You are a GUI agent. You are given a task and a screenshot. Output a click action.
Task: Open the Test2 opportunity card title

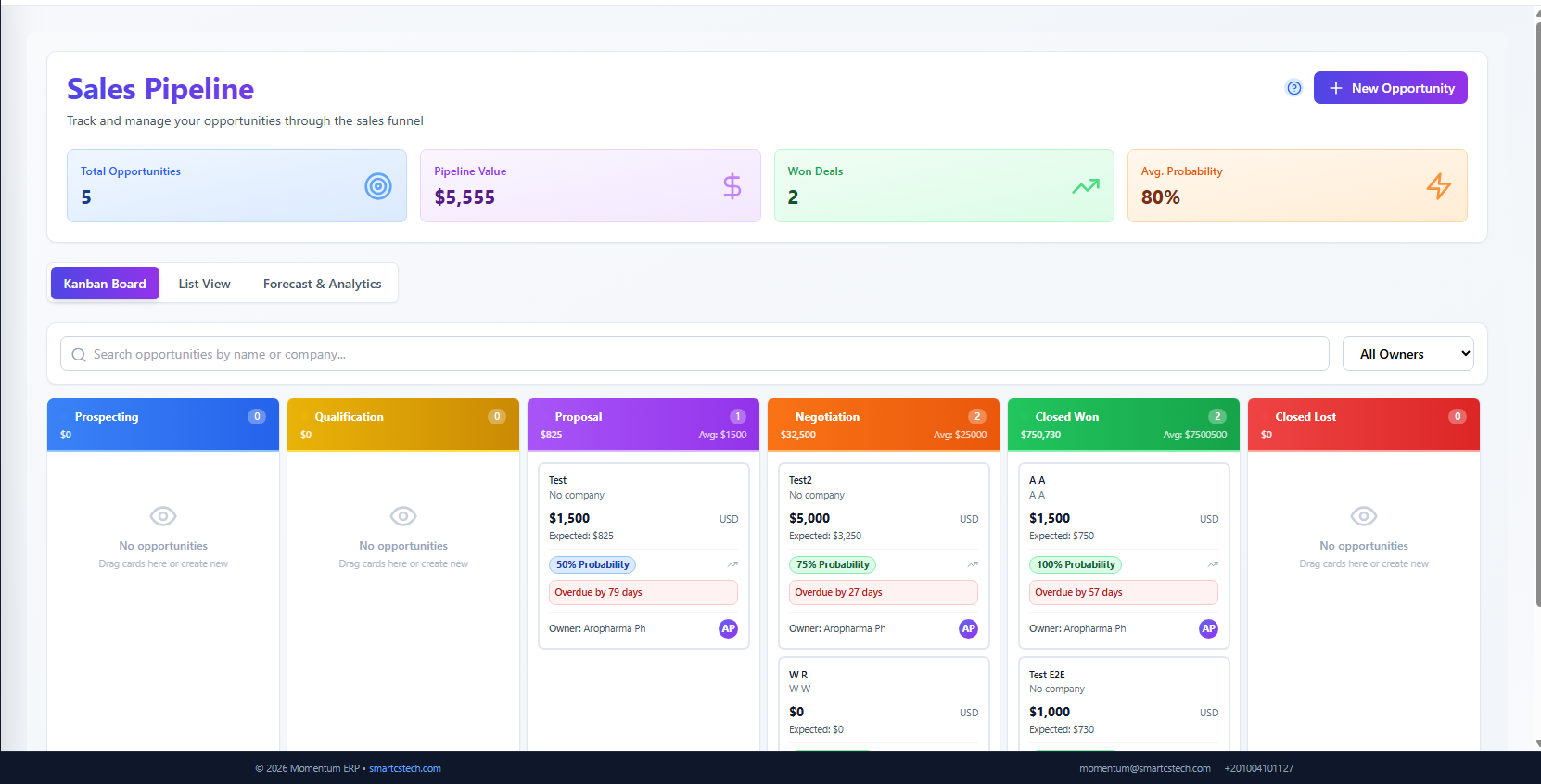pyautogui.click(x=800, y=480)
